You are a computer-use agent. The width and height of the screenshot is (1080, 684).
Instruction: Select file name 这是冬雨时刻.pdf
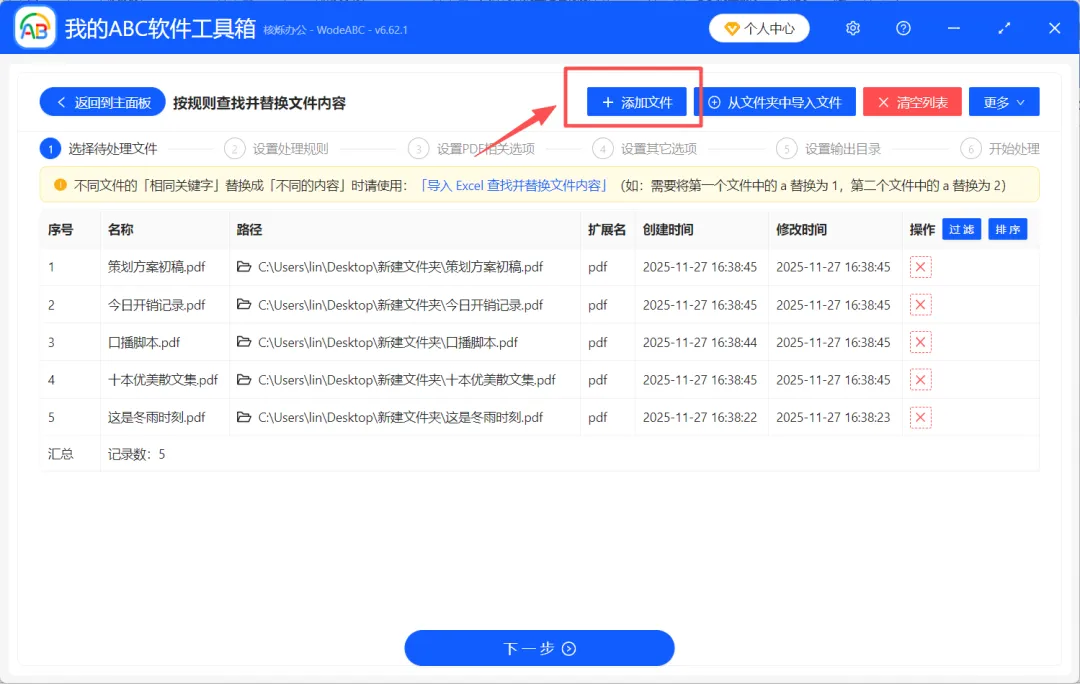(x=156, y=417)
